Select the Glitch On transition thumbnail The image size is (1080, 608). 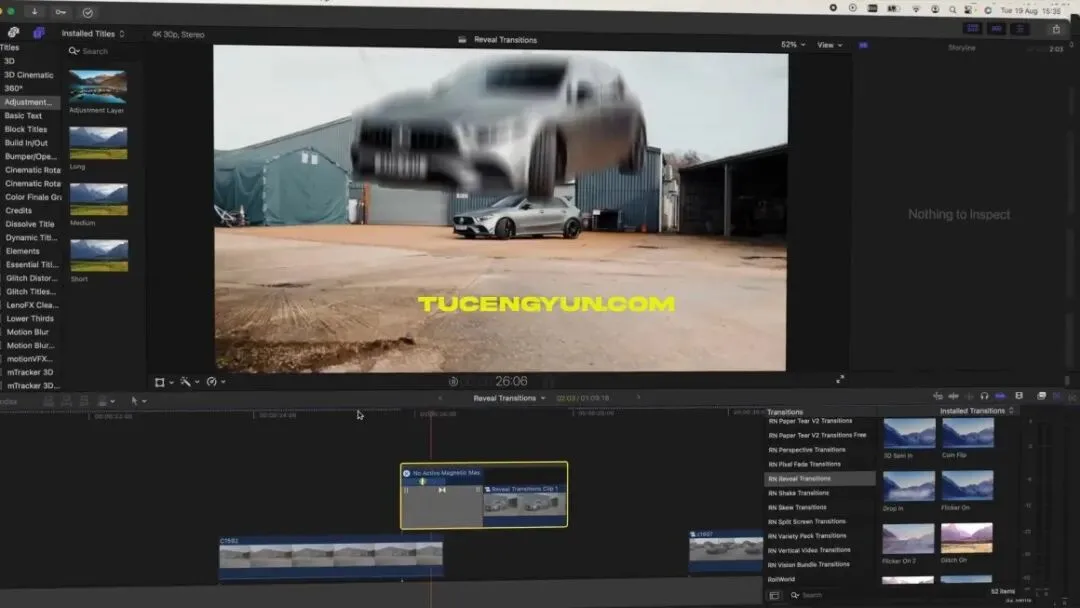966,538
